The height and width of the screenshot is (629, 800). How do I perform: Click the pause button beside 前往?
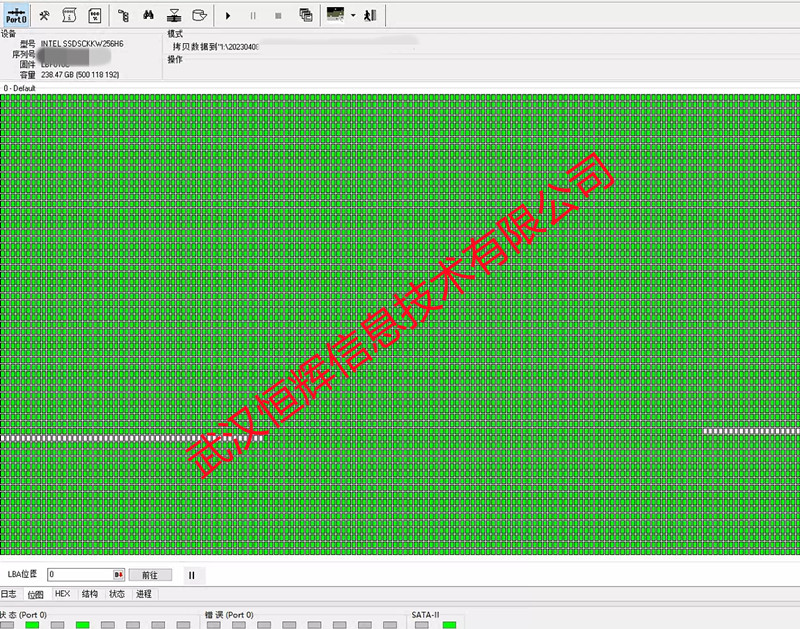[x=192, y=575]
